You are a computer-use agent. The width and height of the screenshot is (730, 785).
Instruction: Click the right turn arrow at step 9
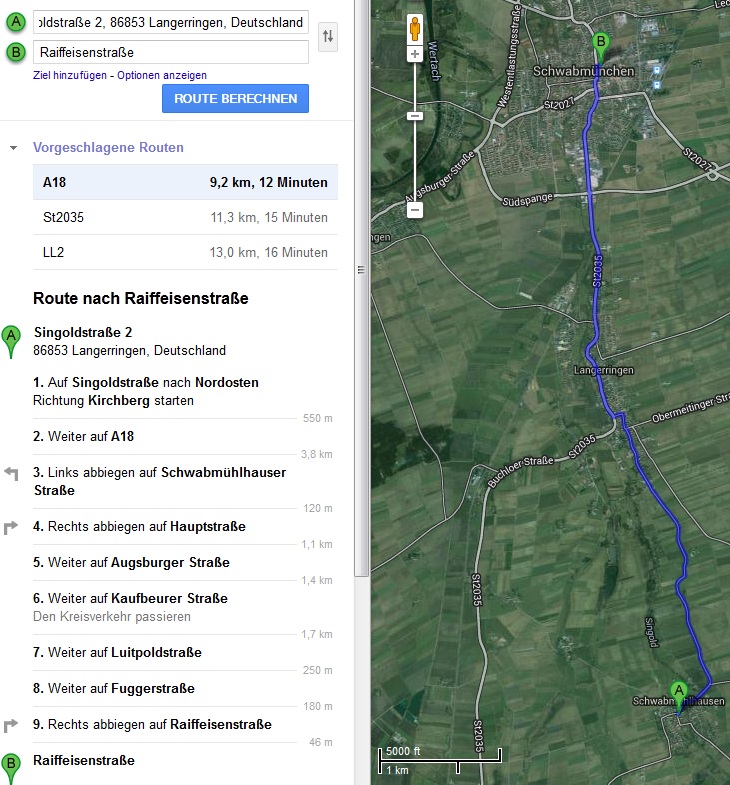(x=12, y=725)
